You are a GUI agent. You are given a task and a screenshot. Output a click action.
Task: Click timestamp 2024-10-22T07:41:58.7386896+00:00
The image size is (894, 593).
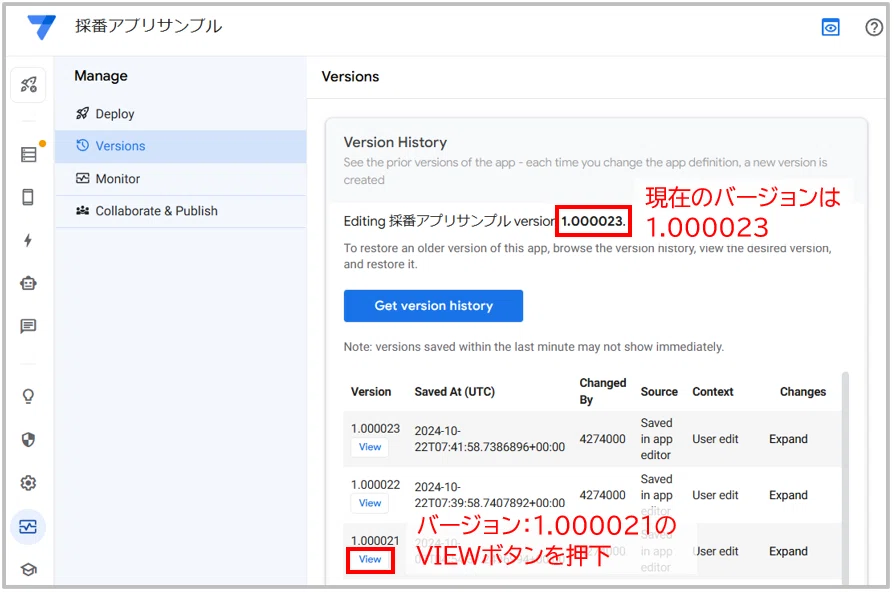click(490, 439)
